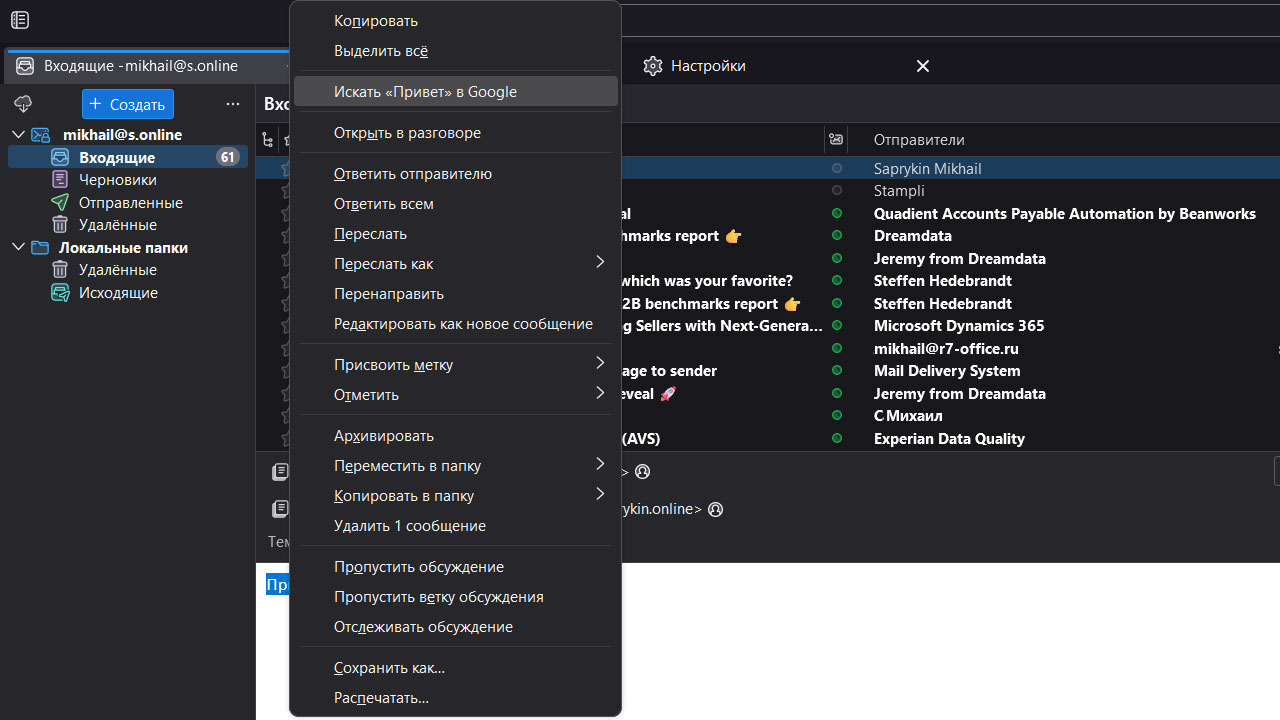Toggle read dot for Quadient Accounts Payable row
The width and height of the screenshot is (1280, 720).
tap(837, 214)
